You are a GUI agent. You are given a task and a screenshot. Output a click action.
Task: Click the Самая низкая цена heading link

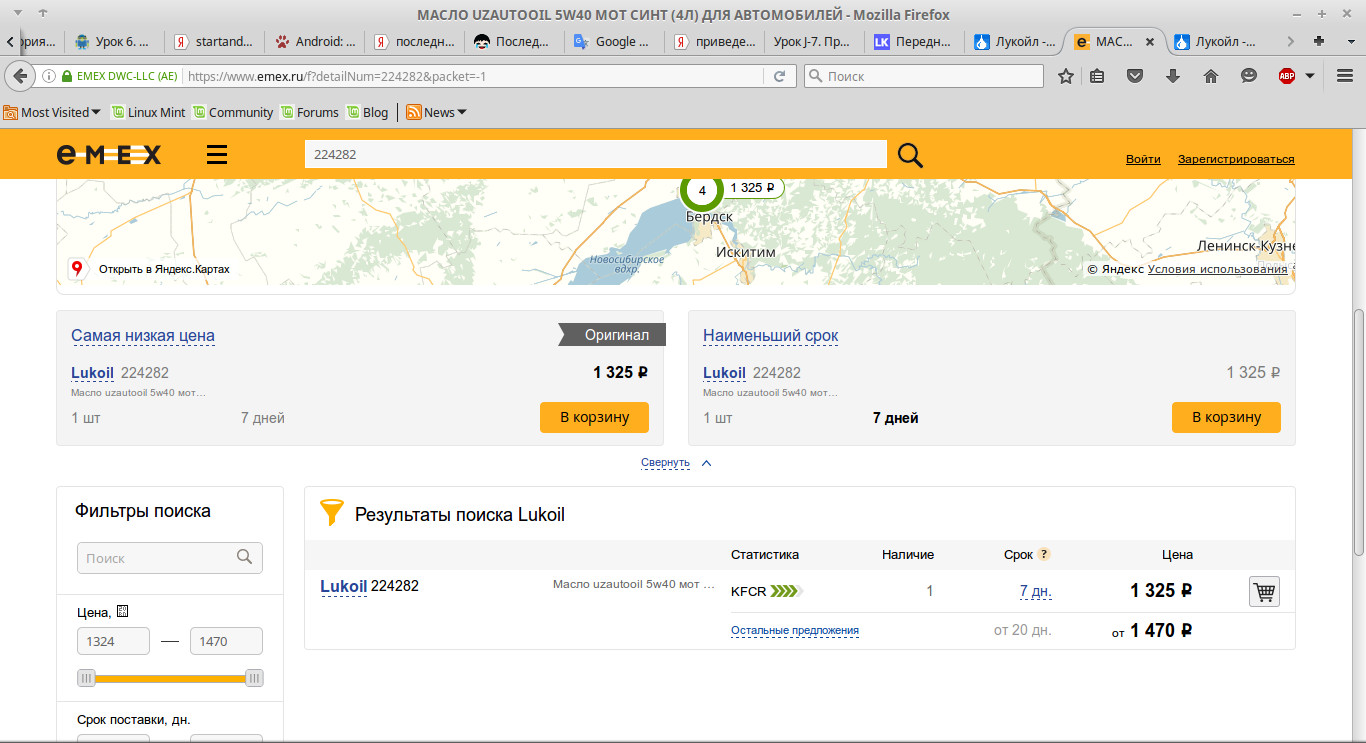click(143, 335)
